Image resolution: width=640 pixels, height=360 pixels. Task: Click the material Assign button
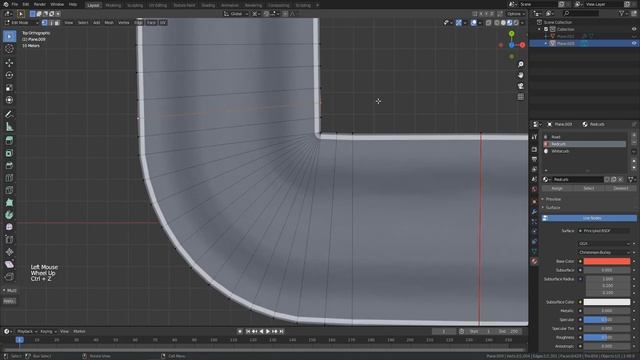(557, 189)
